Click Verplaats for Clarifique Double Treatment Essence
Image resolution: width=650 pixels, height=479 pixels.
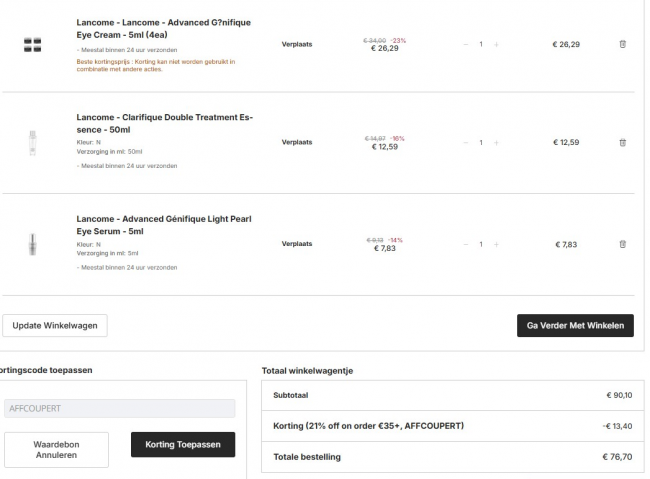(296, 142)
